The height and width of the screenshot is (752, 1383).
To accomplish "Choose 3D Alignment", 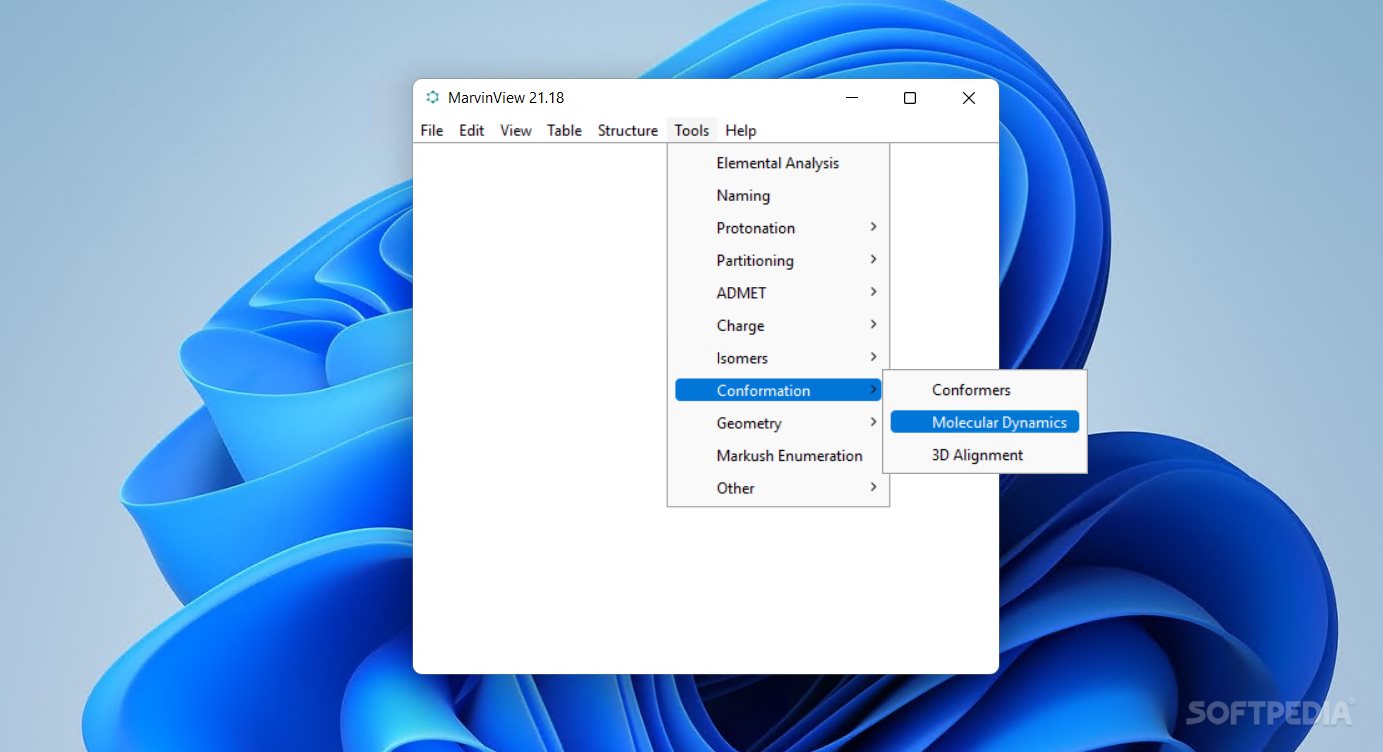I will coord(985,455).
